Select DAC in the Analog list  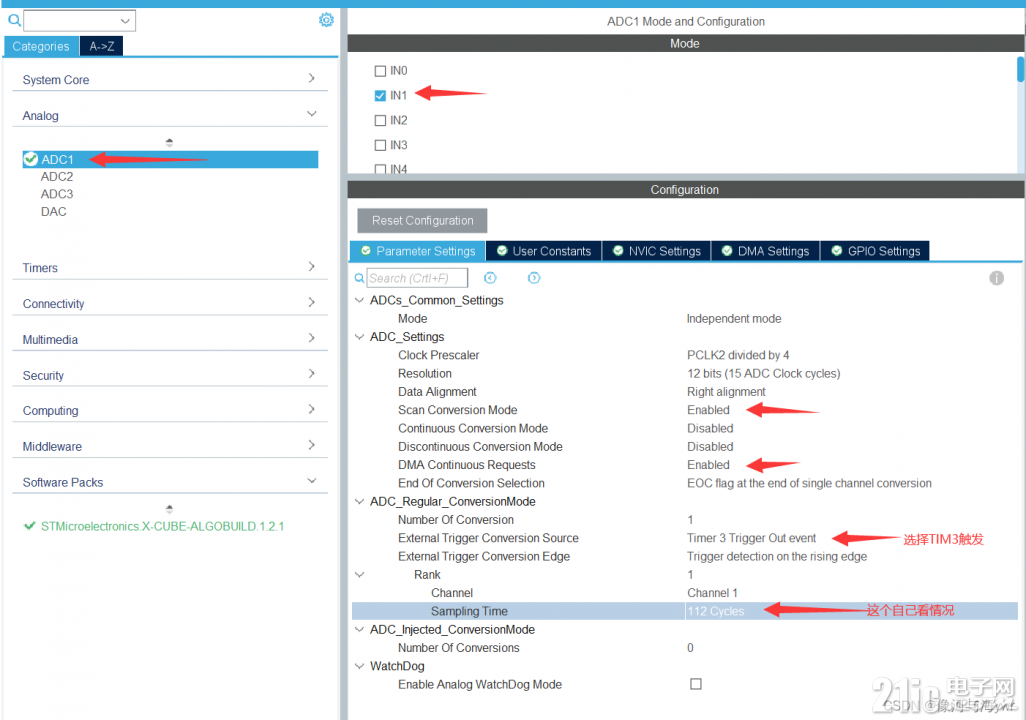point(54,212)
